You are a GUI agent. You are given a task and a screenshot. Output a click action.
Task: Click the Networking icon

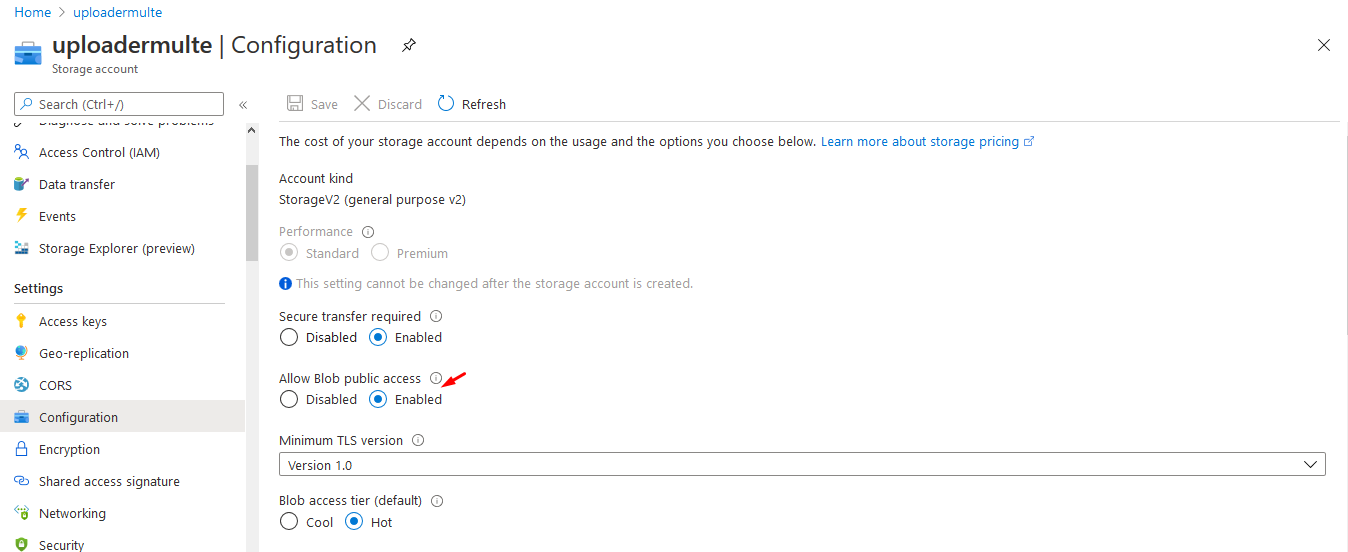[21, 513]
